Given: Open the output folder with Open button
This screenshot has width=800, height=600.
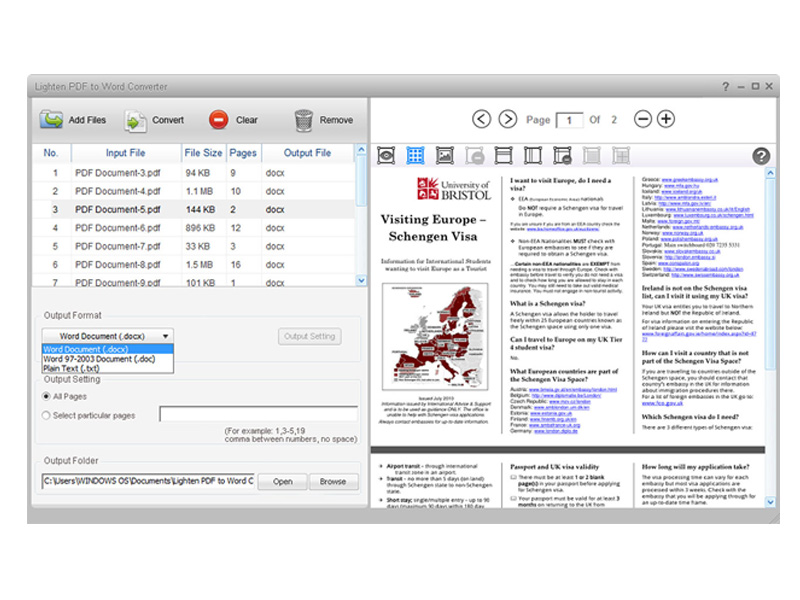Looking at the screenshot, I should [x=281, y=481].
